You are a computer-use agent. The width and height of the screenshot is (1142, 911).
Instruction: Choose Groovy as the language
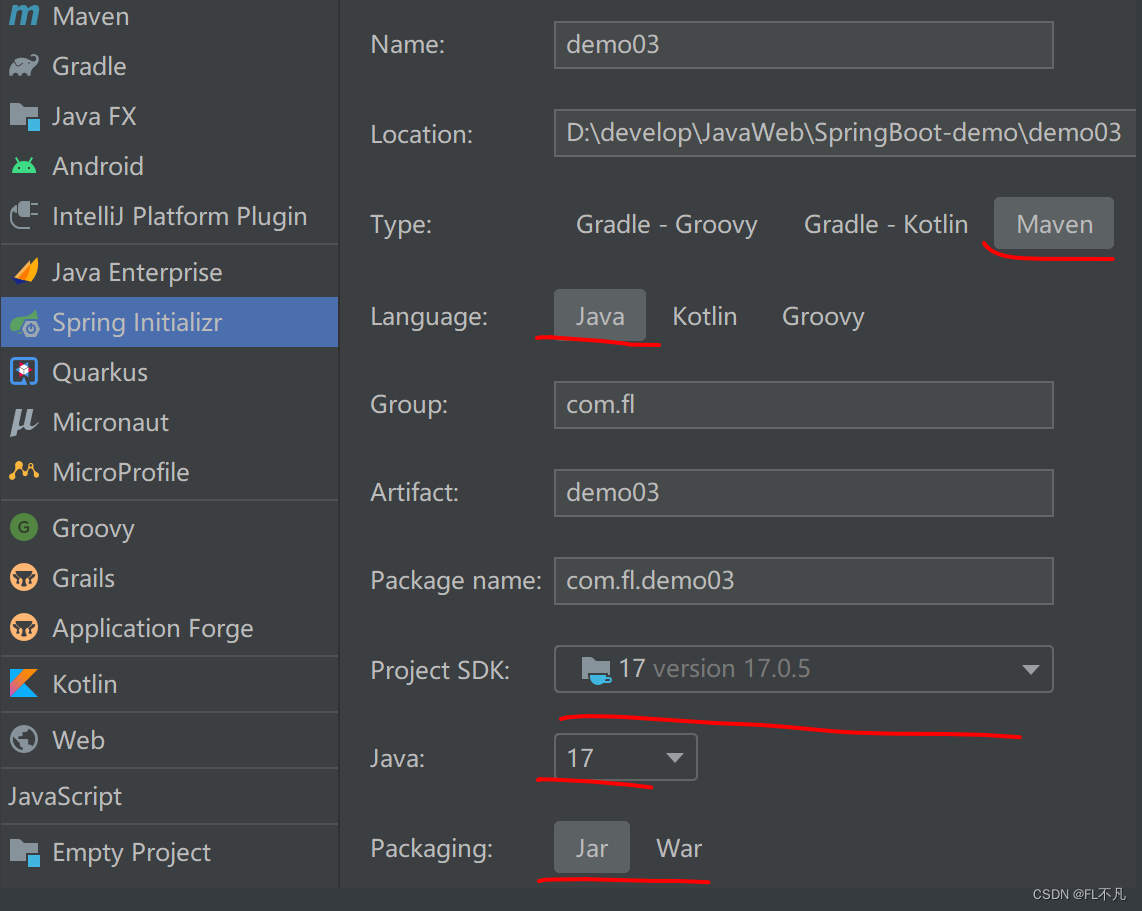[822, 316]
